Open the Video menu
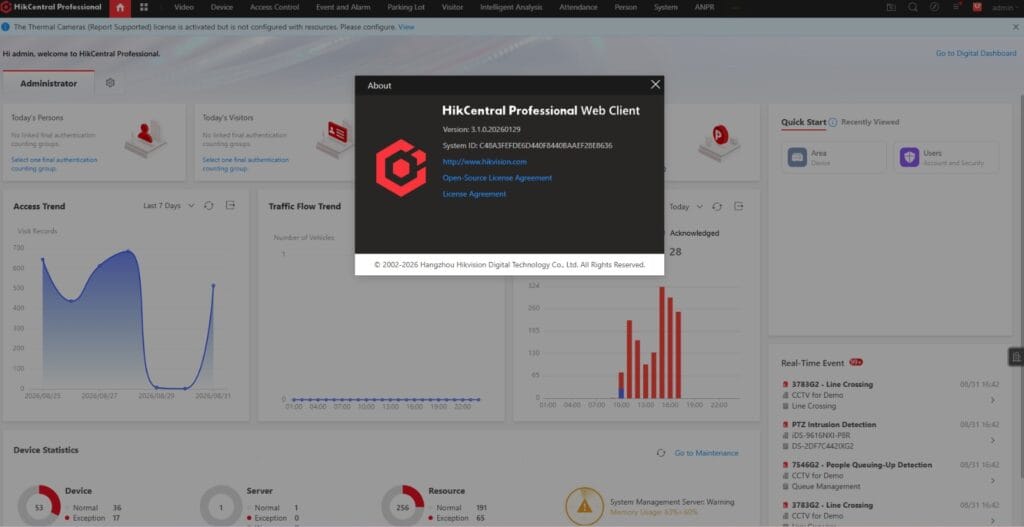 184,7
